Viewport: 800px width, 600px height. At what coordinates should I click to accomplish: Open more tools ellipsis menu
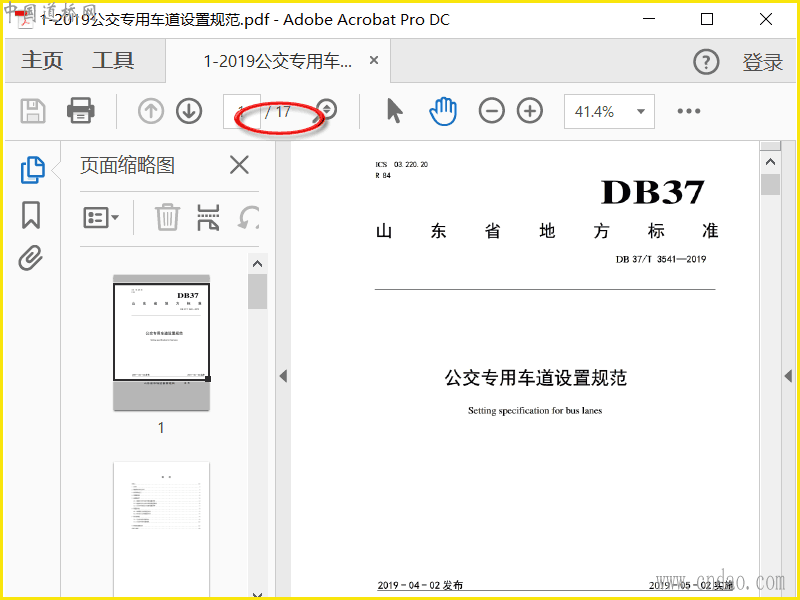coord(689,111)
